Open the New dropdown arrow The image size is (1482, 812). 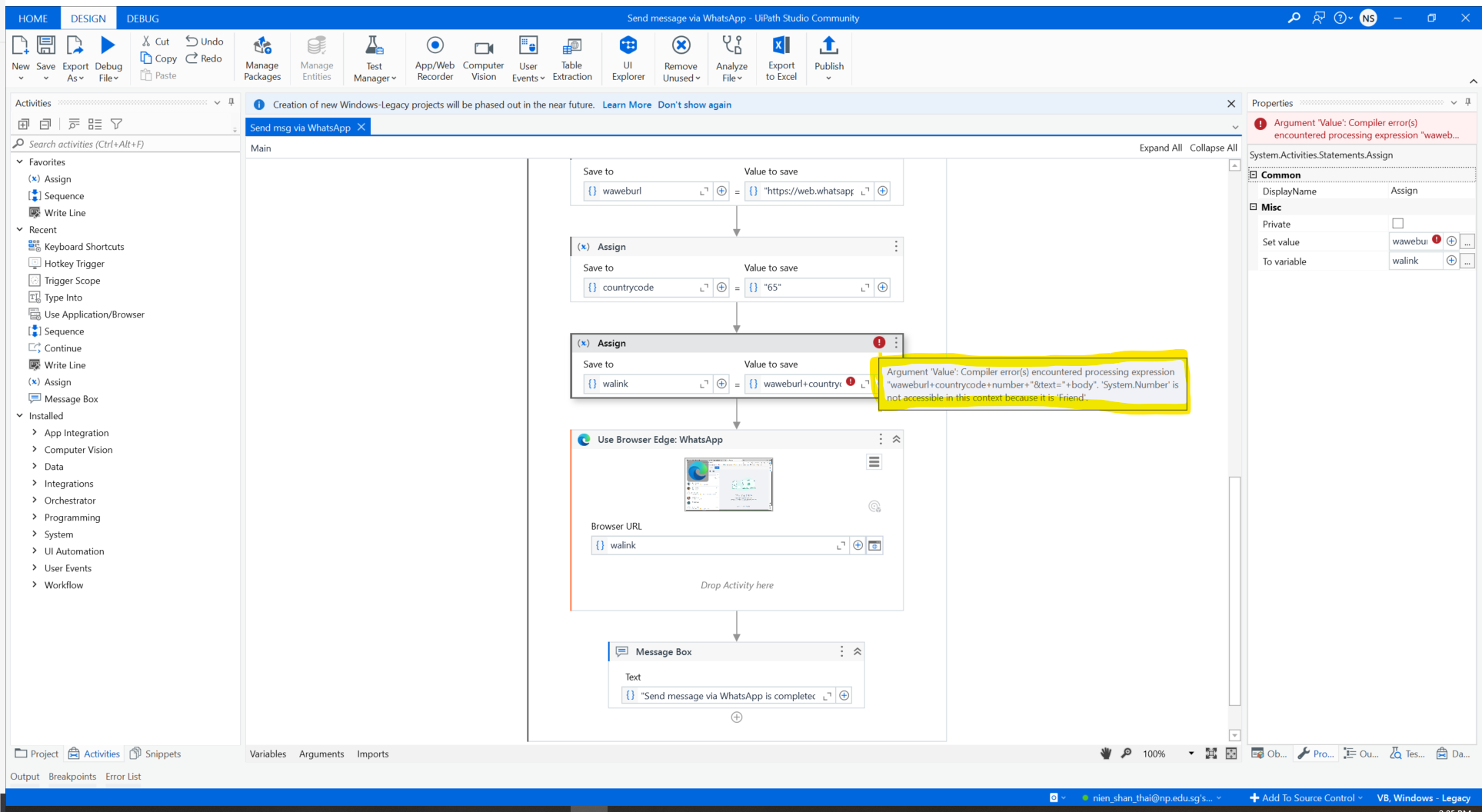pos(21,78)
